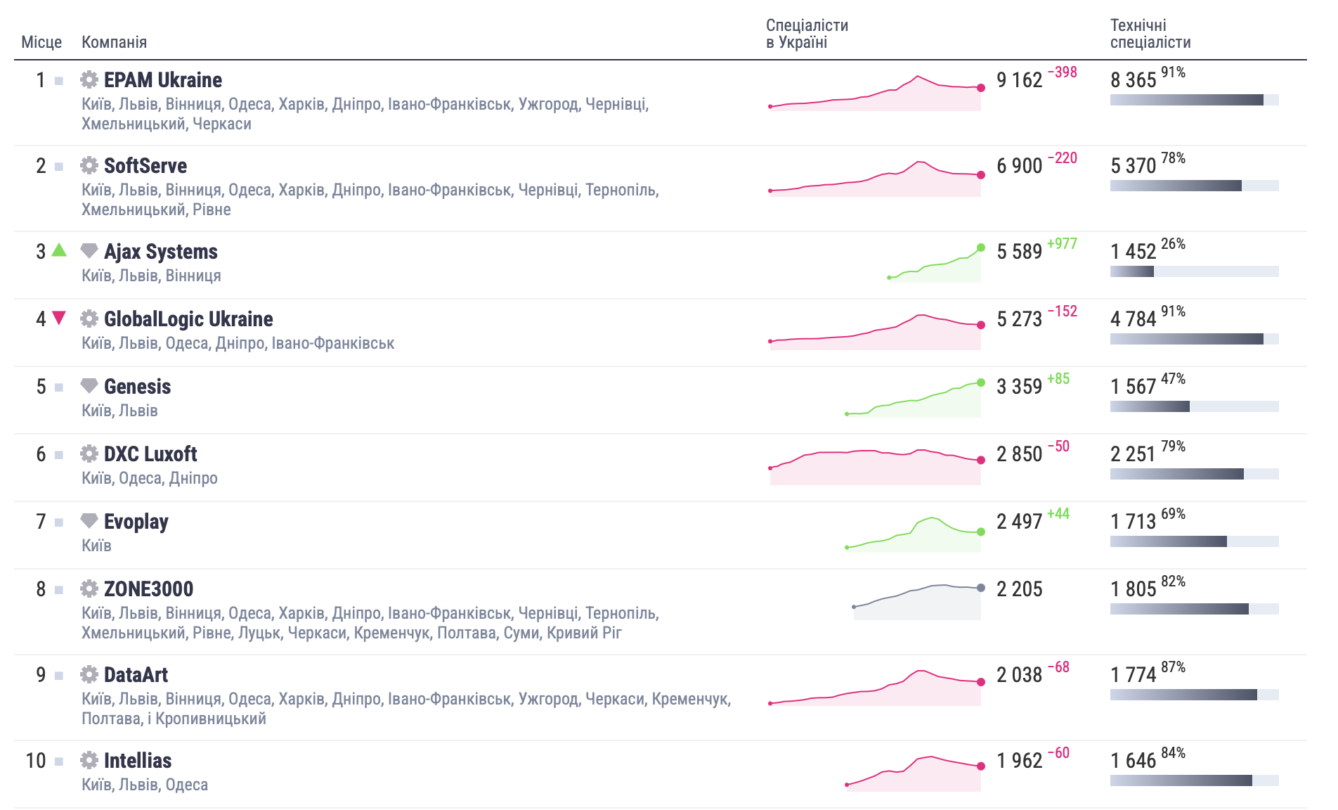Click the red down-arrow at rank 4
1338x810 pixels.
[x=59, y=318]
